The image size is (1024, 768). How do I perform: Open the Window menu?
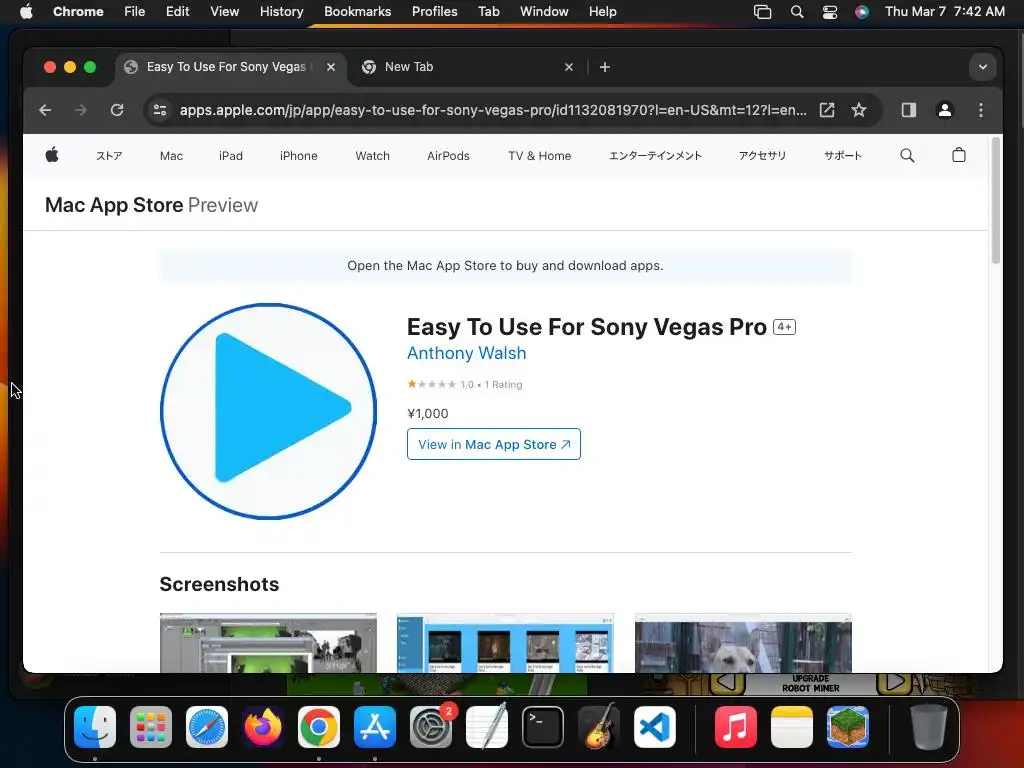(x=544, y=12)
